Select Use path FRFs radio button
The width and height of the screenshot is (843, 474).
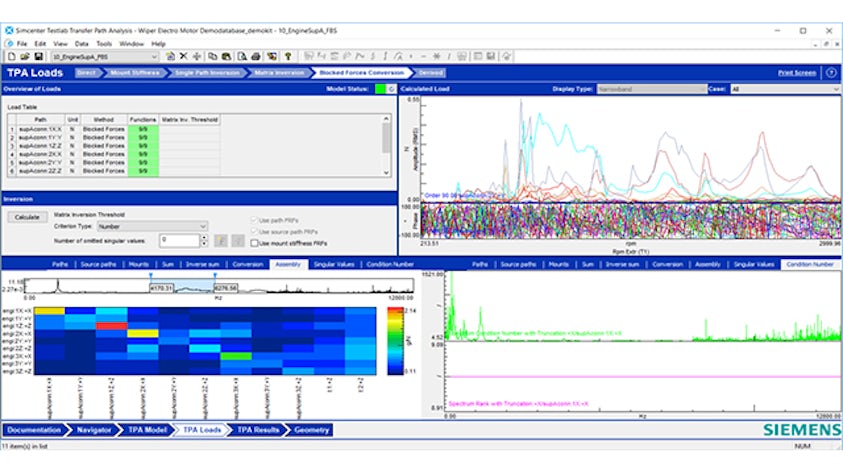[254, 220]
